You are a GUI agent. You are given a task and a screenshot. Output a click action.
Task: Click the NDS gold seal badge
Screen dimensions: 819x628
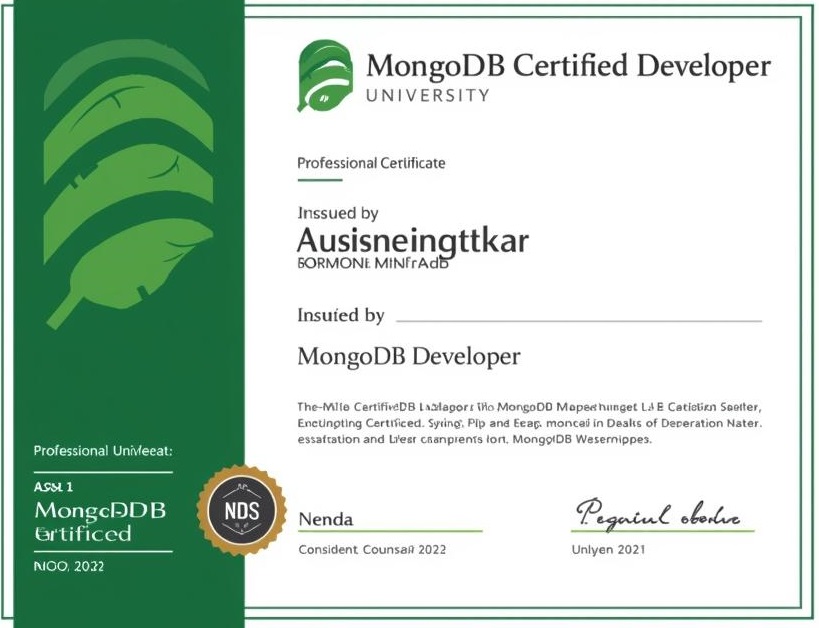click(x=241, y=510)
